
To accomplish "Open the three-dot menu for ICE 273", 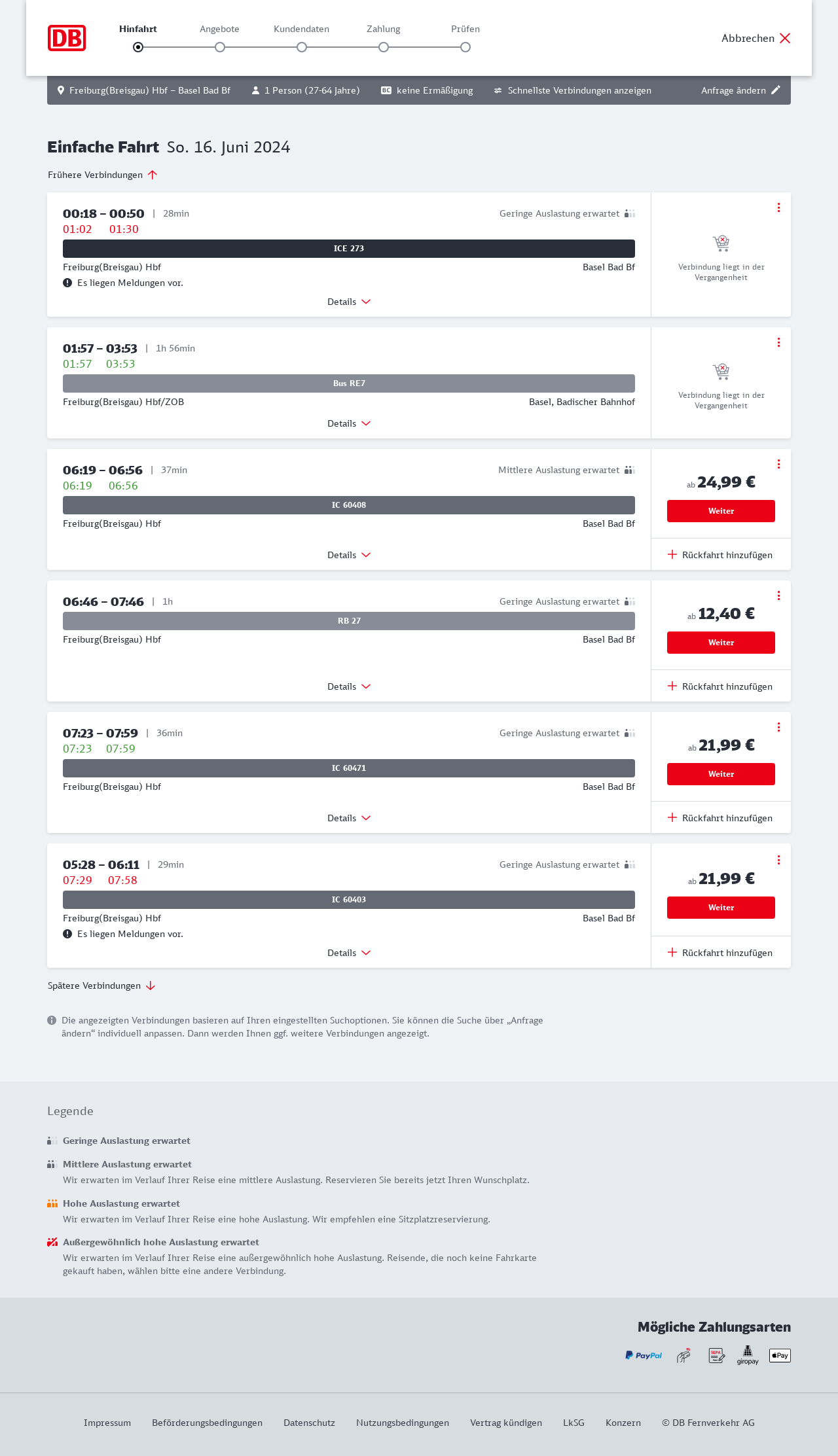I will [778, 207].
